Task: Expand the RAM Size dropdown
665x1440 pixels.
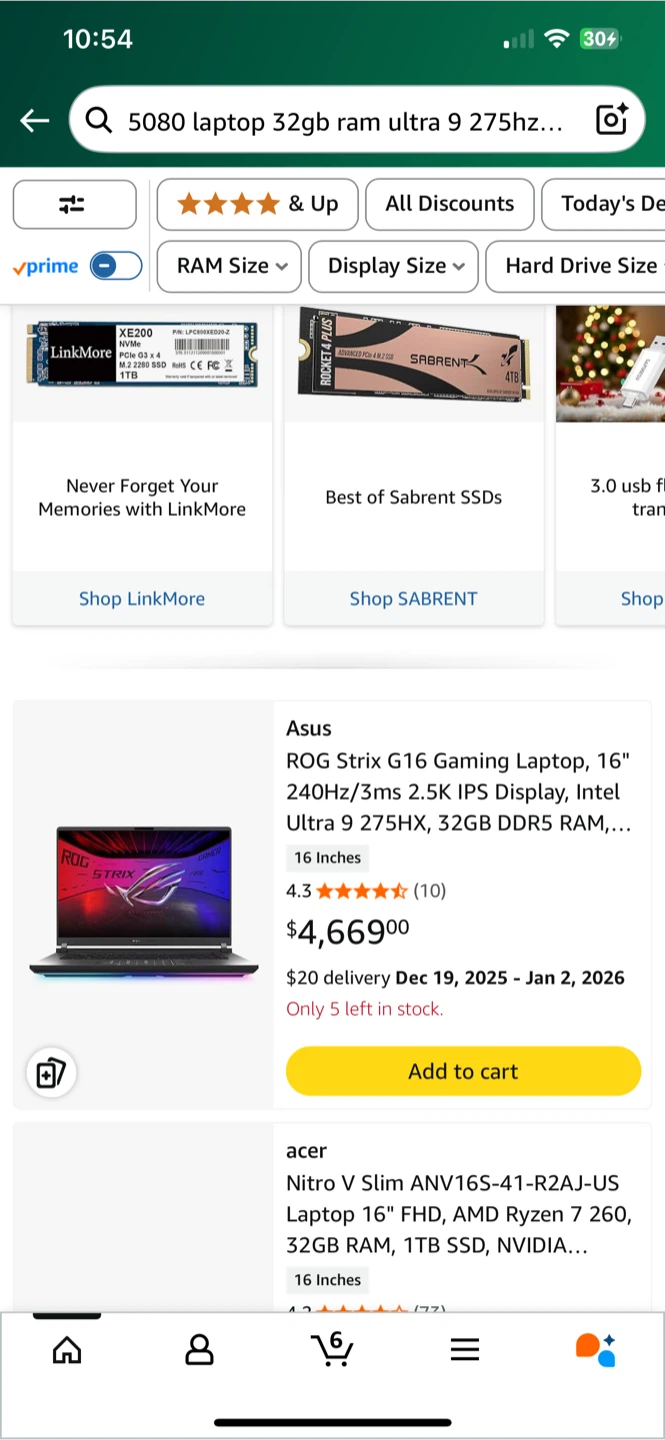Action: [x=231, y=266]
